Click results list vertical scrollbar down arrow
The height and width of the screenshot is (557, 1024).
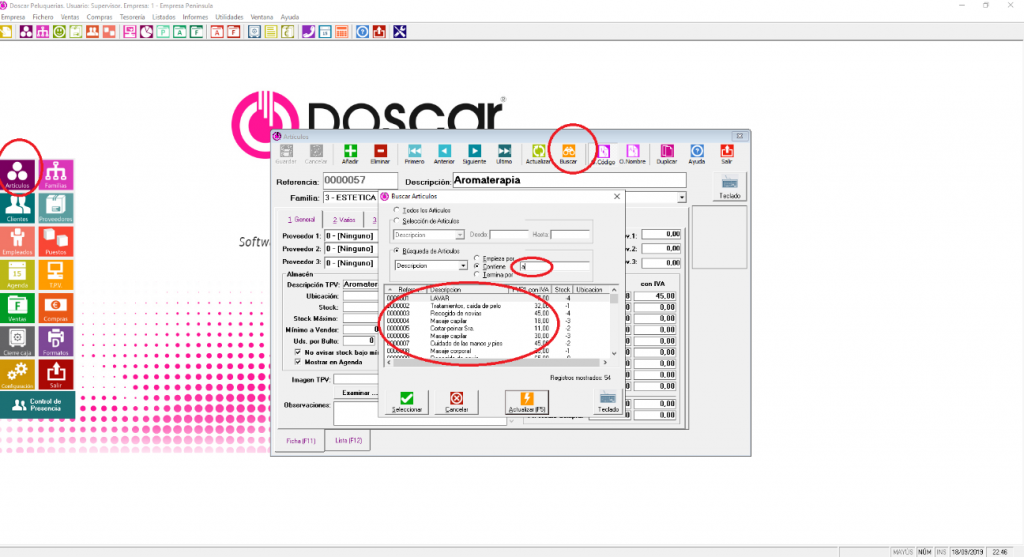(x=614, y=354)
